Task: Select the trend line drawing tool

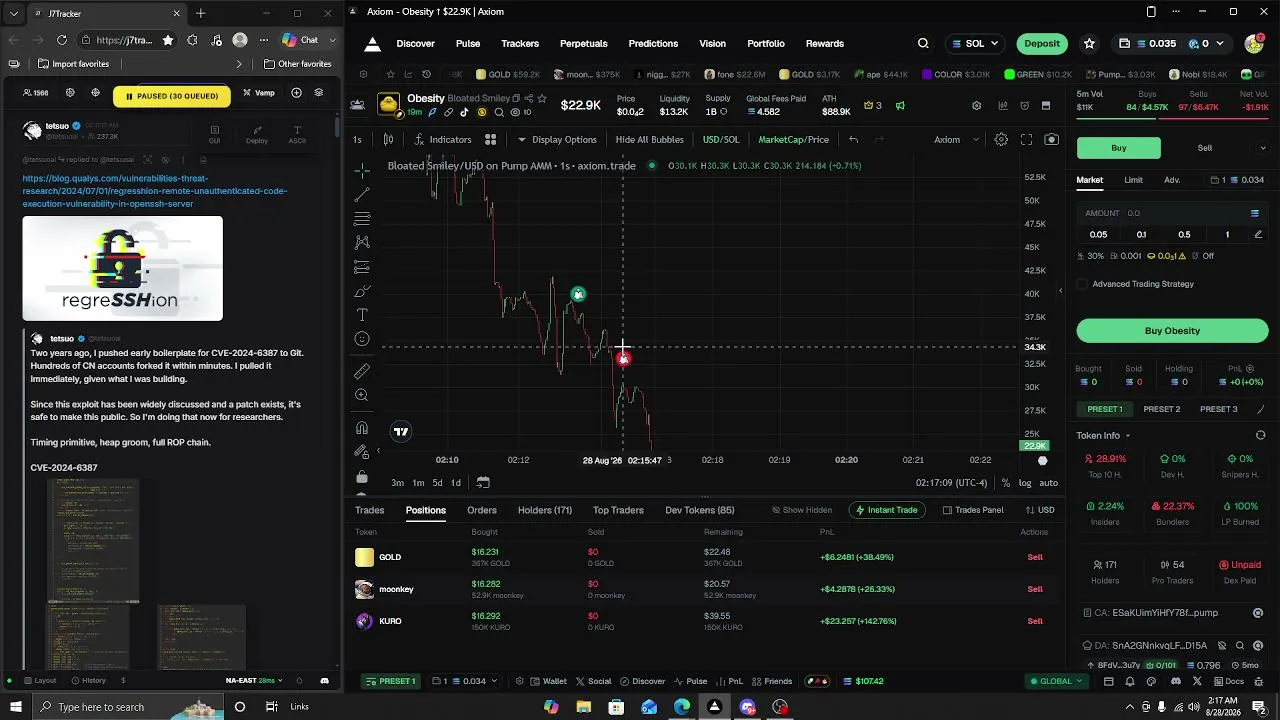Action: 362,194
